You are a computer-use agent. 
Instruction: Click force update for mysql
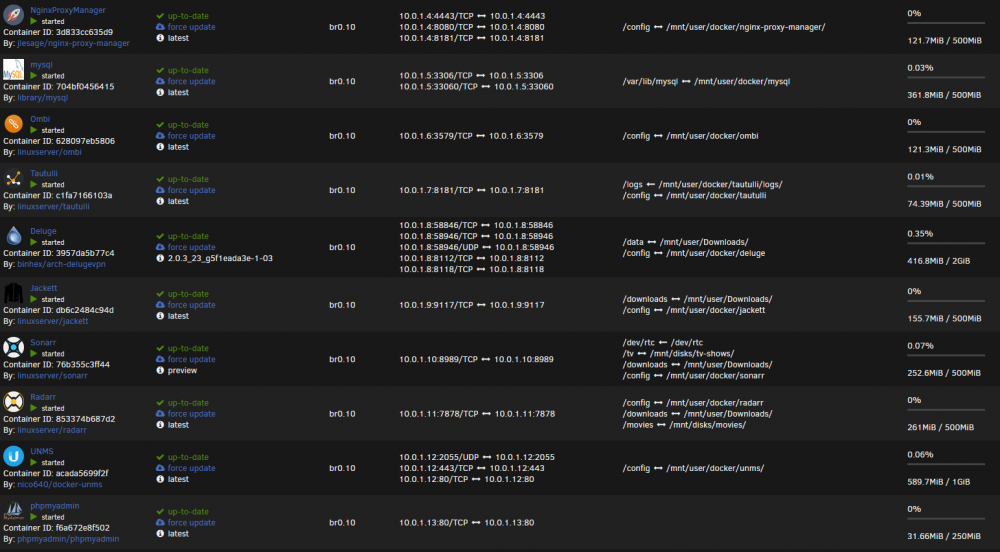point(191,82)
